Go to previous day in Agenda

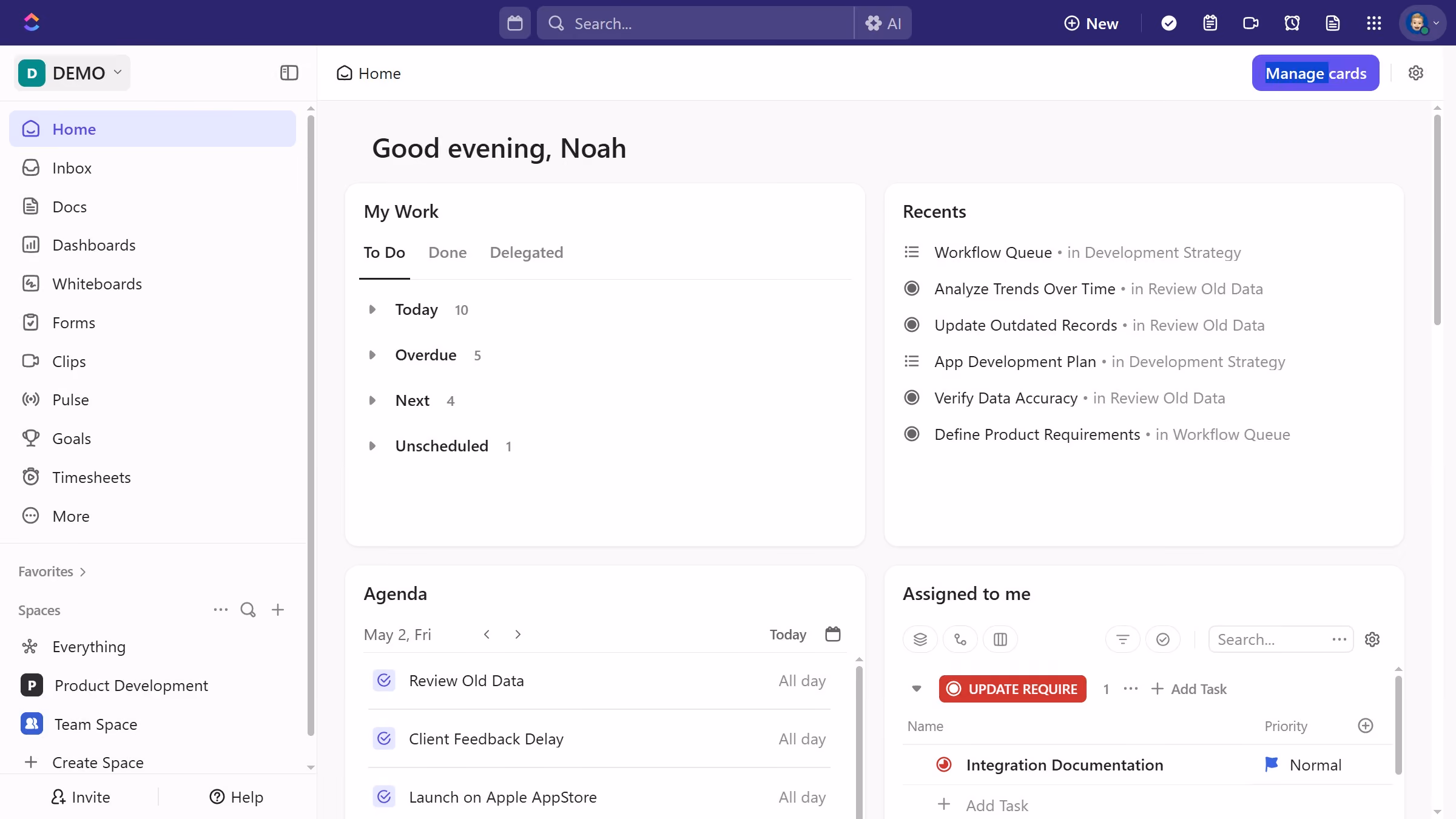(x=487, y=634)
